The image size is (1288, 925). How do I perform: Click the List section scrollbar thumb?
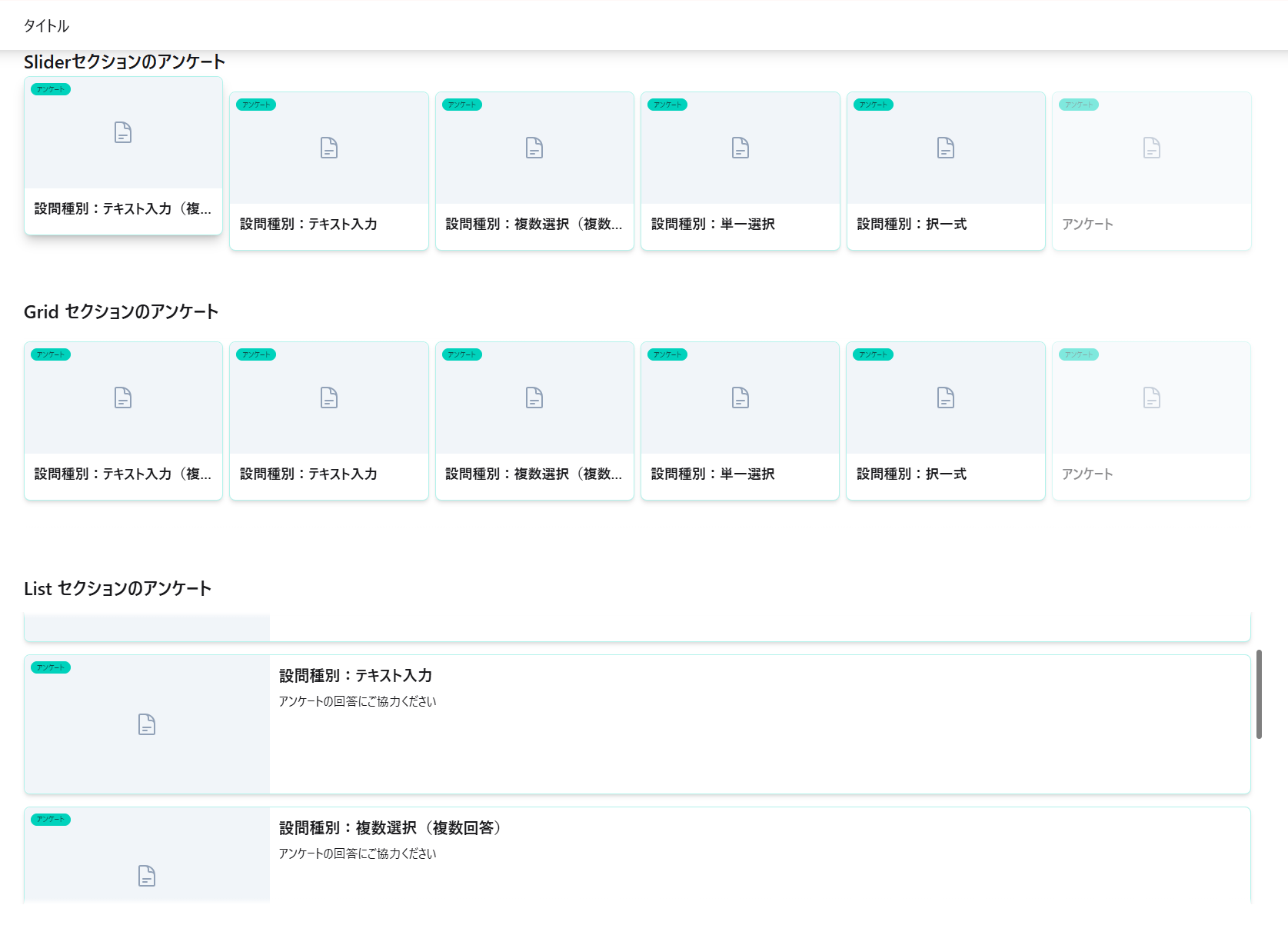tap(1259, 694)
